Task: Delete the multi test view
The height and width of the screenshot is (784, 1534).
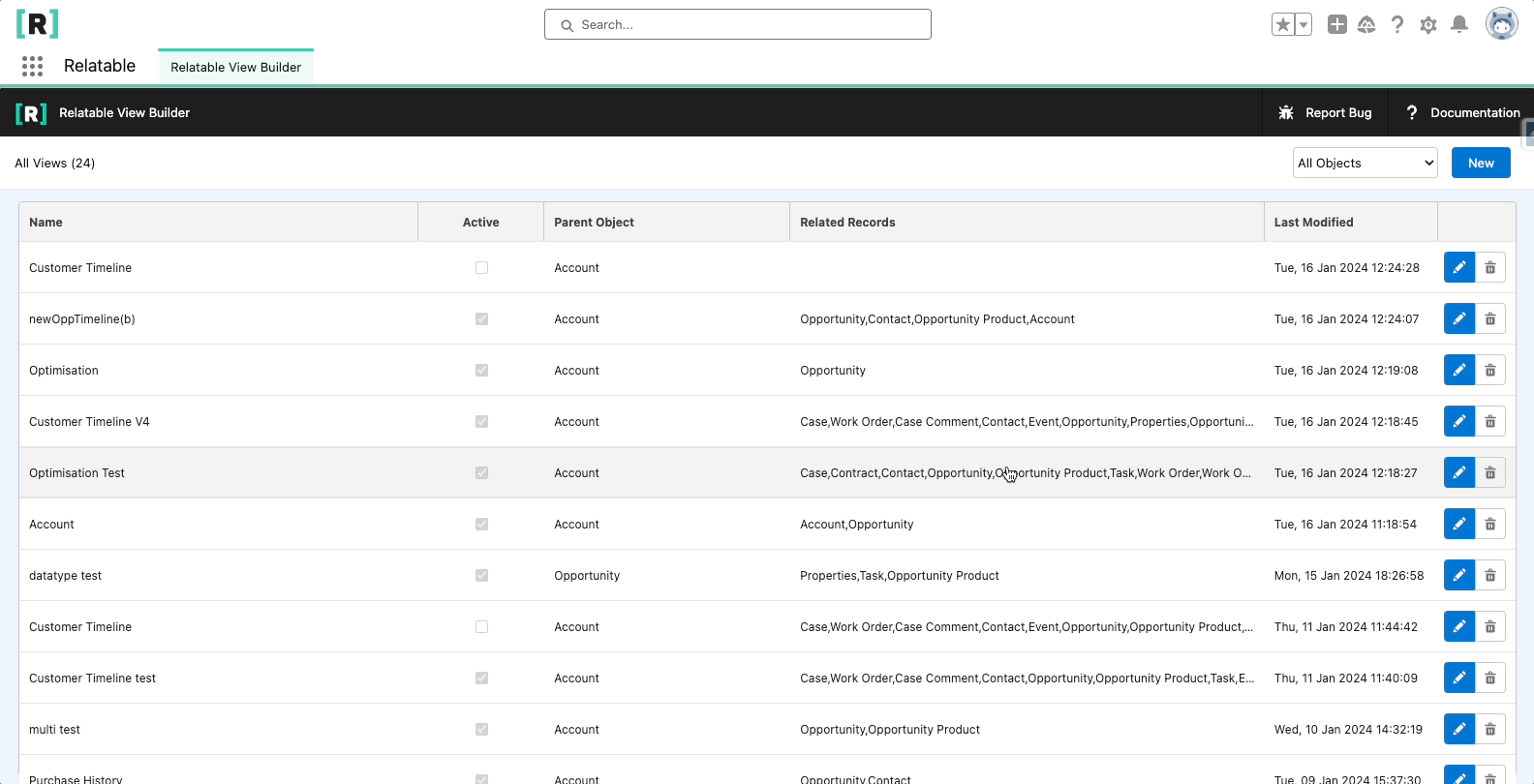Action: (1490, 729)
